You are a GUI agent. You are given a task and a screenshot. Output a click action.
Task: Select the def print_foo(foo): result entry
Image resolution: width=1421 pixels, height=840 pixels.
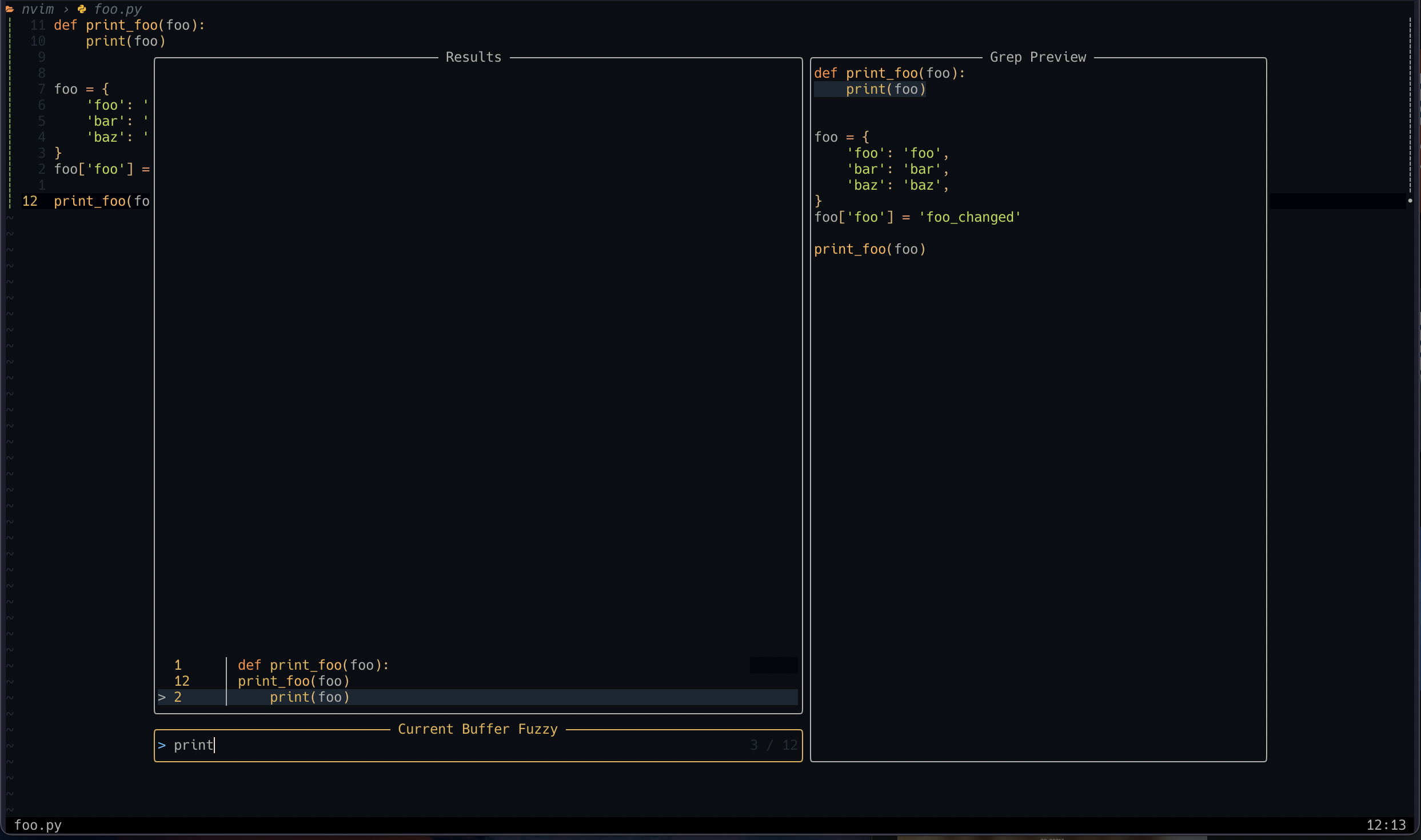pos(312,665)
